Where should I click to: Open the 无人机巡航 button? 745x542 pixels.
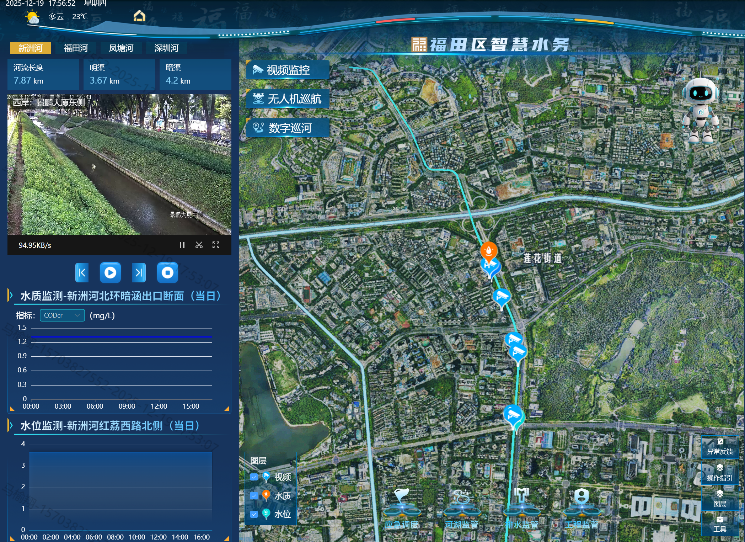(288, 99)
